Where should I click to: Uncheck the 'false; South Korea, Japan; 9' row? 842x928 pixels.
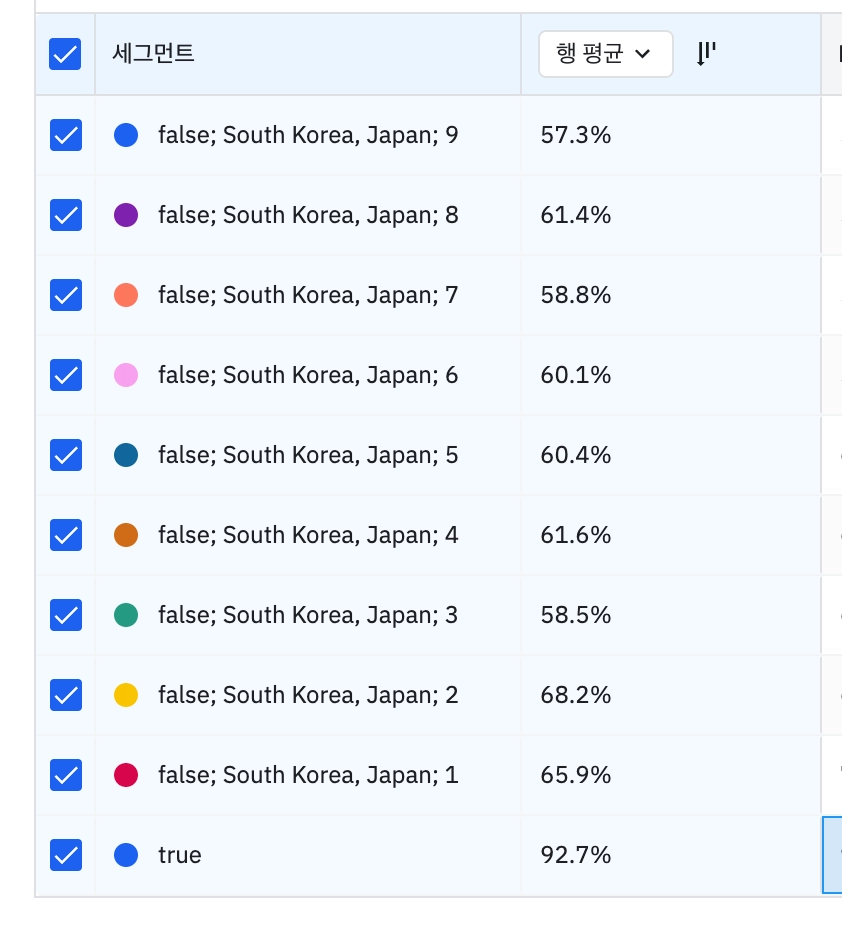tap(66, 135)
